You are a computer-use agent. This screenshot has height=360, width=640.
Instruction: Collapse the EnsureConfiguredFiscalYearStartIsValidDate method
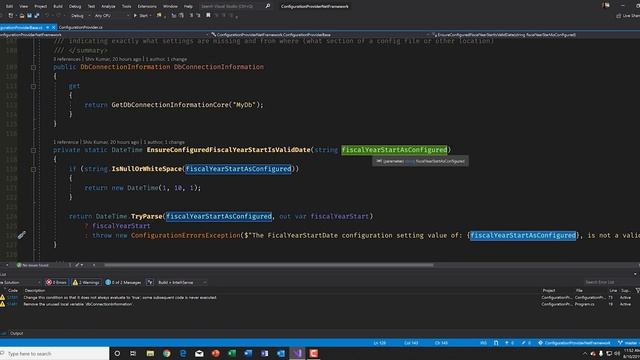(x=33, y=150)
